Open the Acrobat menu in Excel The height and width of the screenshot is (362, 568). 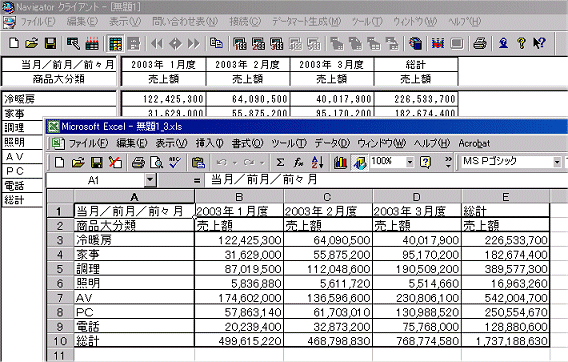474,143
